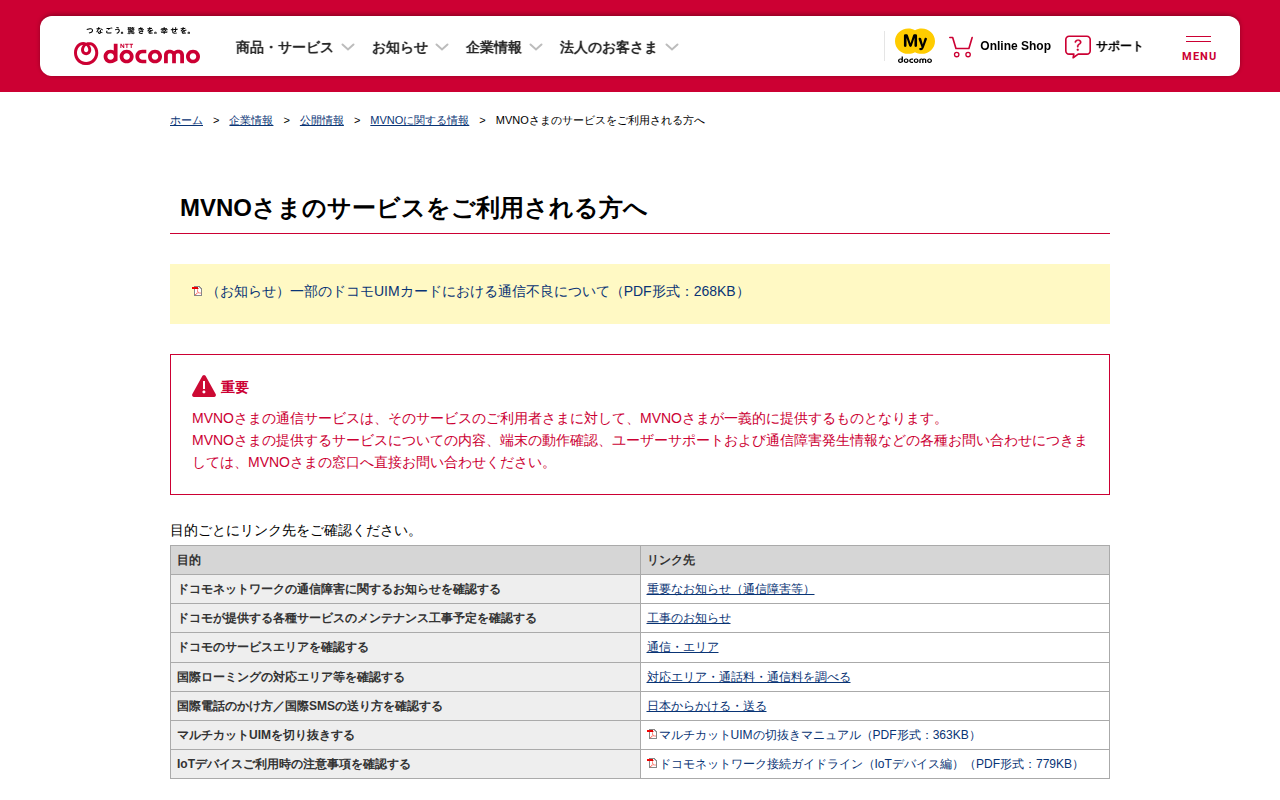Open 重要なお知らせ（通信障害等） link
Screen dimensions: 1280x800
point(730,589)
